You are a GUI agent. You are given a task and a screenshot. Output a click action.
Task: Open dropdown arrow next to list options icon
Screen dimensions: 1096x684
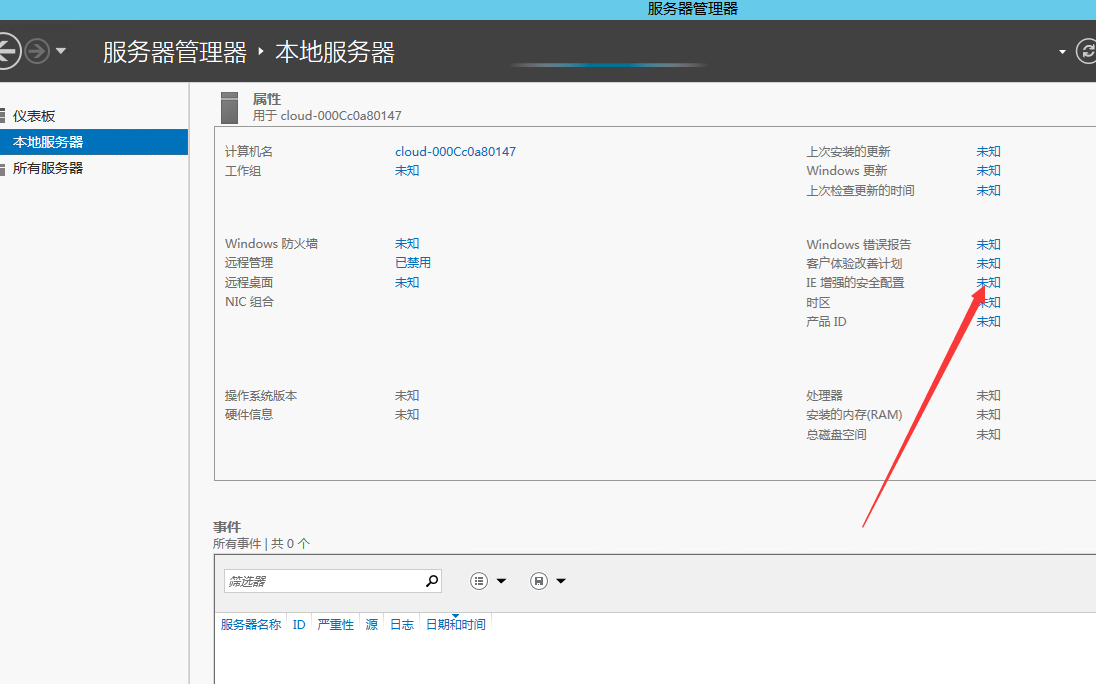pos(501,581)
